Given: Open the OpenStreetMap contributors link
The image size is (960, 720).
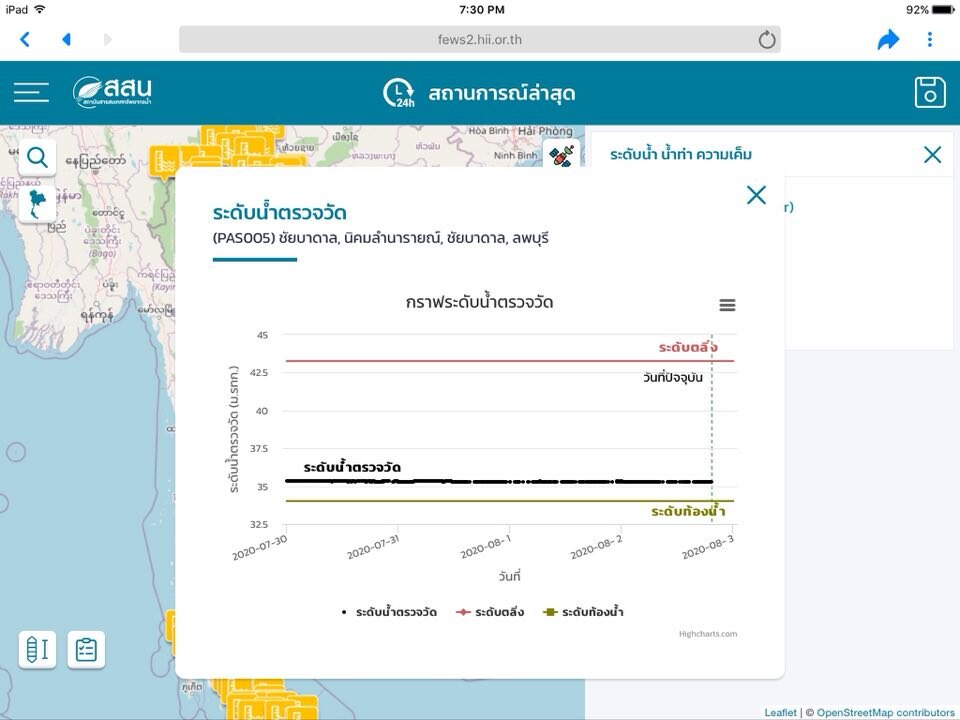Looking at the screenshot, I should tap(885, 712).
